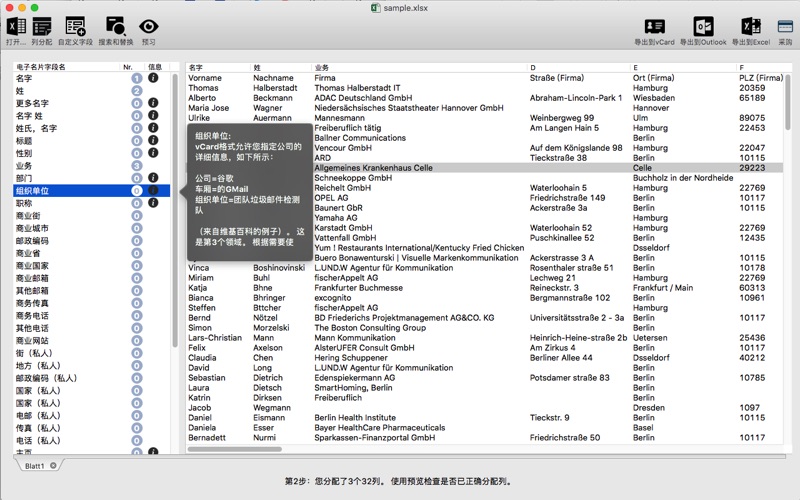Select cell 'Abraham-Lincoln-Park 1'
The width and height of the screenshot is (800, 500).
click(576, 98)
